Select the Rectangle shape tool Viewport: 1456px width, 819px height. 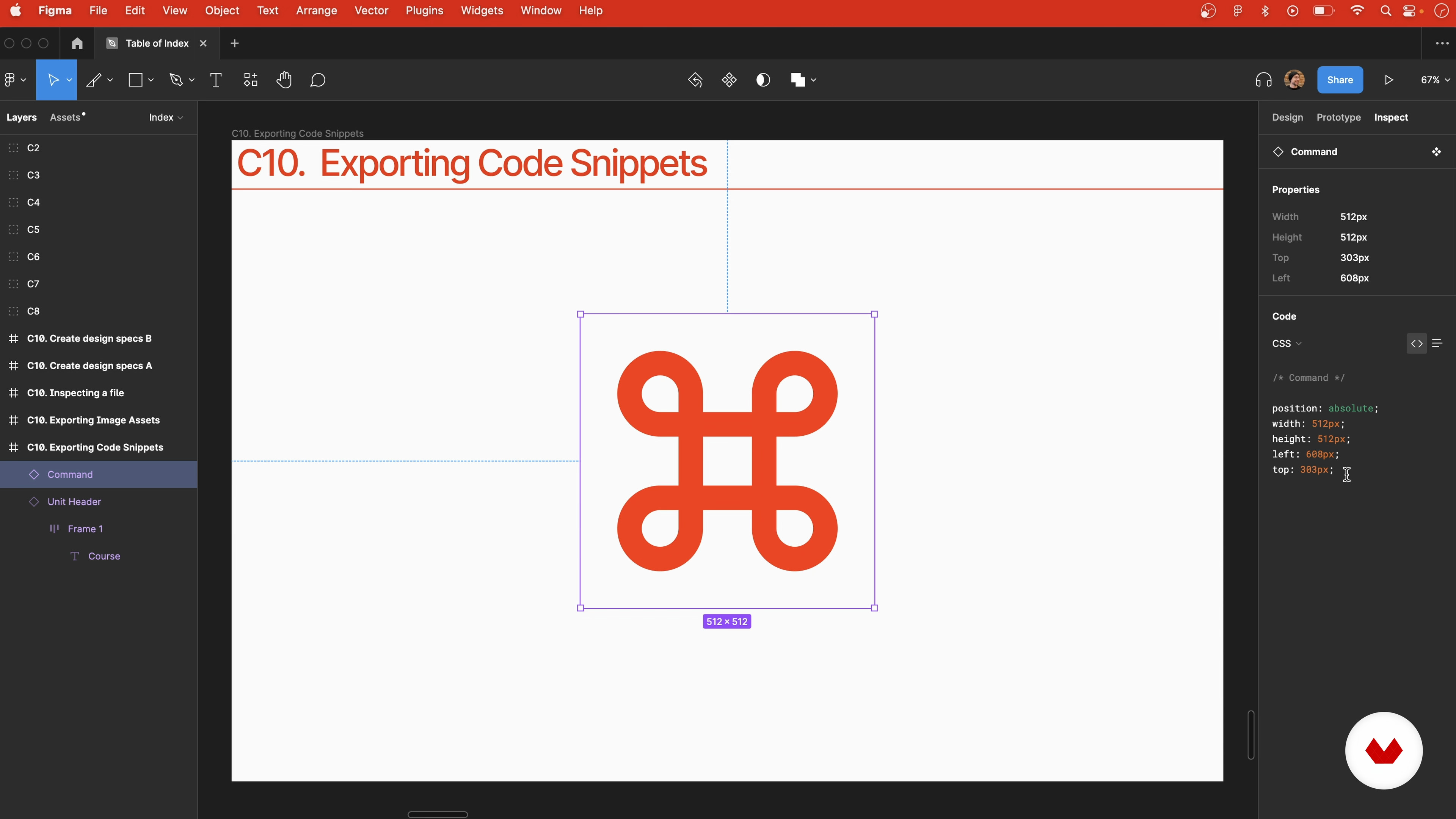[x=135, y=80]
